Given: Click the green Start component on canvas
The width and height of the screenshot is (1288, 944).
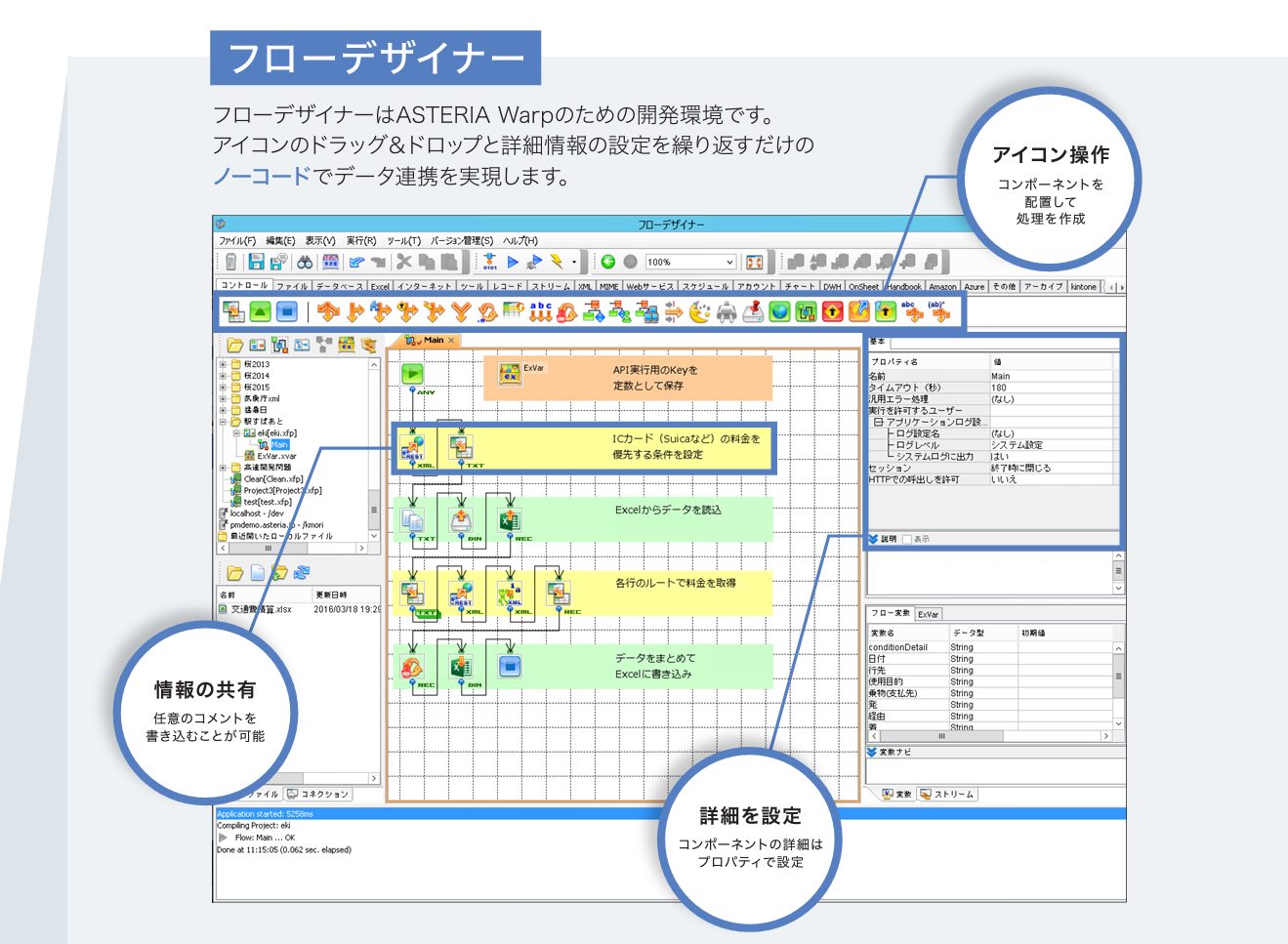Looking at the screenshot, I should tap(412, 373).
